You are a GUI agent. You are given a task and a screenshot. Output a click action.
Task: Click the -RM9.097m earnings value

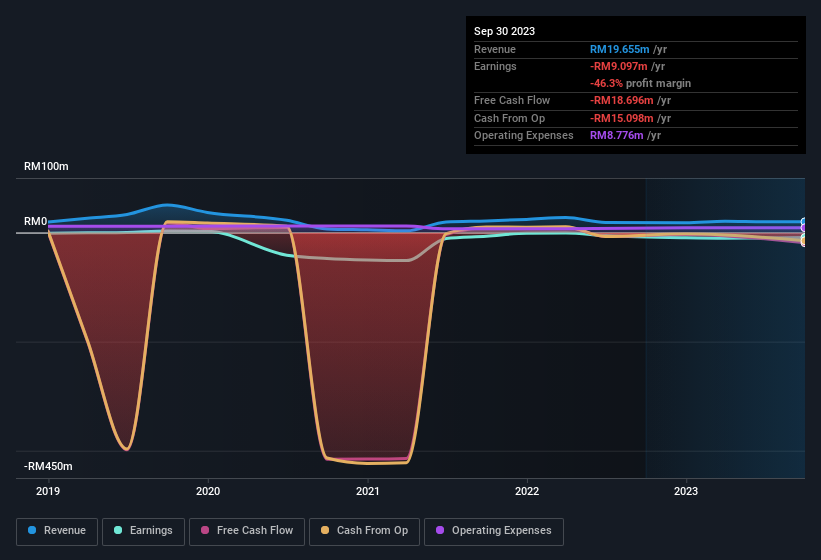618,66
